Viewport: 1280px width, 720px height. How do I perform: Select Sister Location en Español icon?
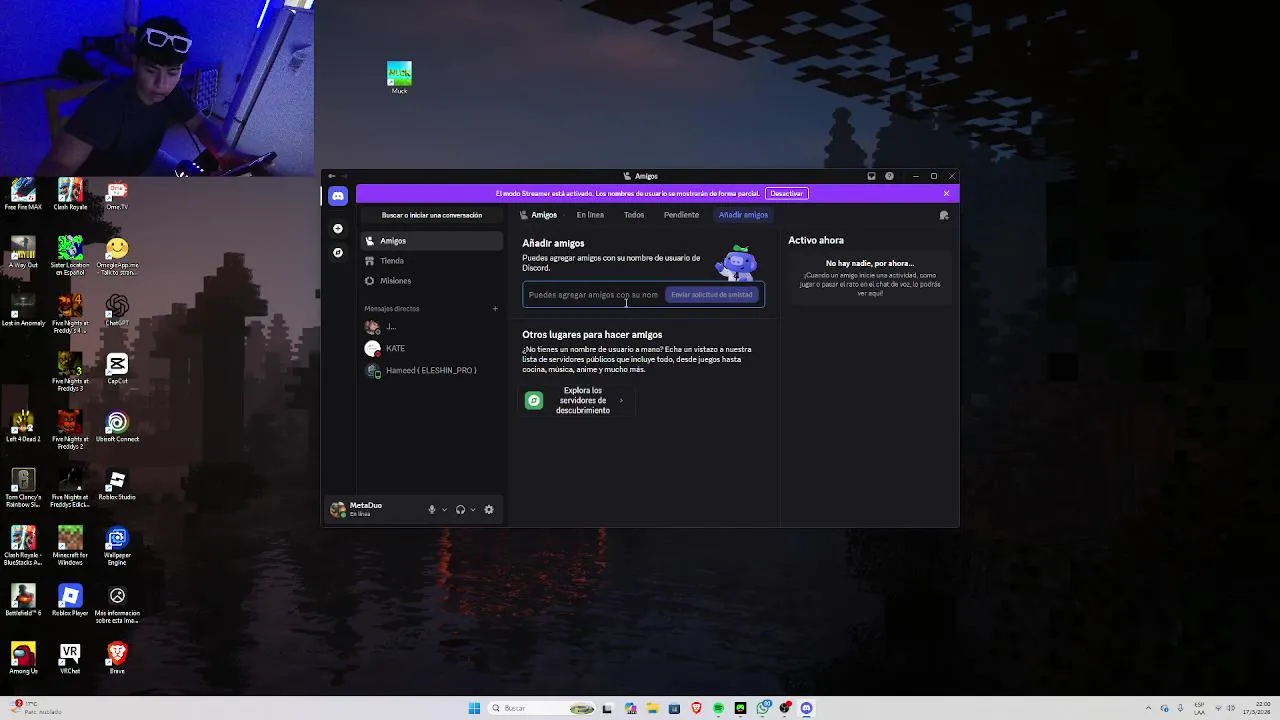pos(70,255)
